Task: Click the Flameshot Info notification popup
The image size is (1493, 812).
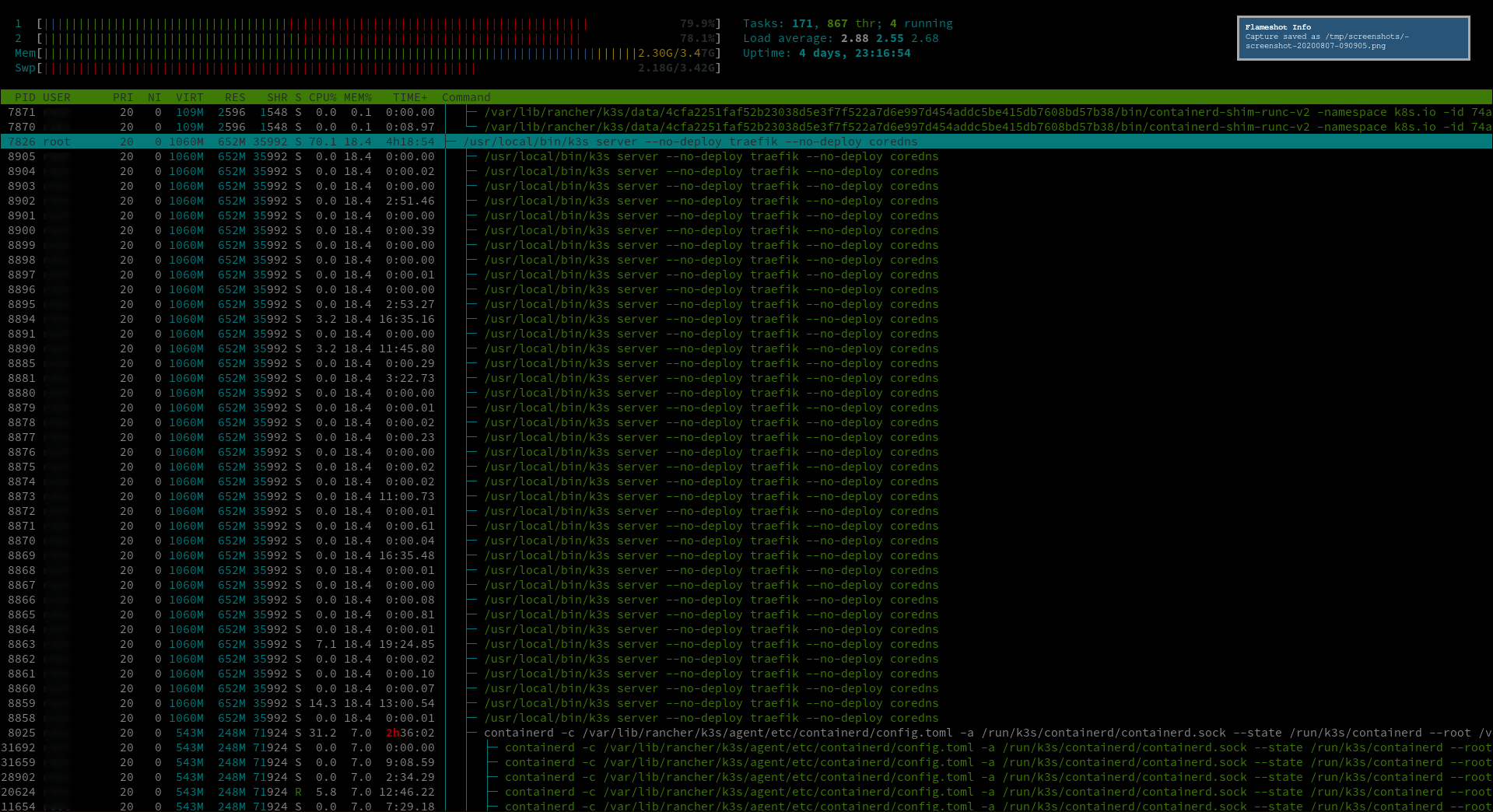Action: click(1352, 37)
